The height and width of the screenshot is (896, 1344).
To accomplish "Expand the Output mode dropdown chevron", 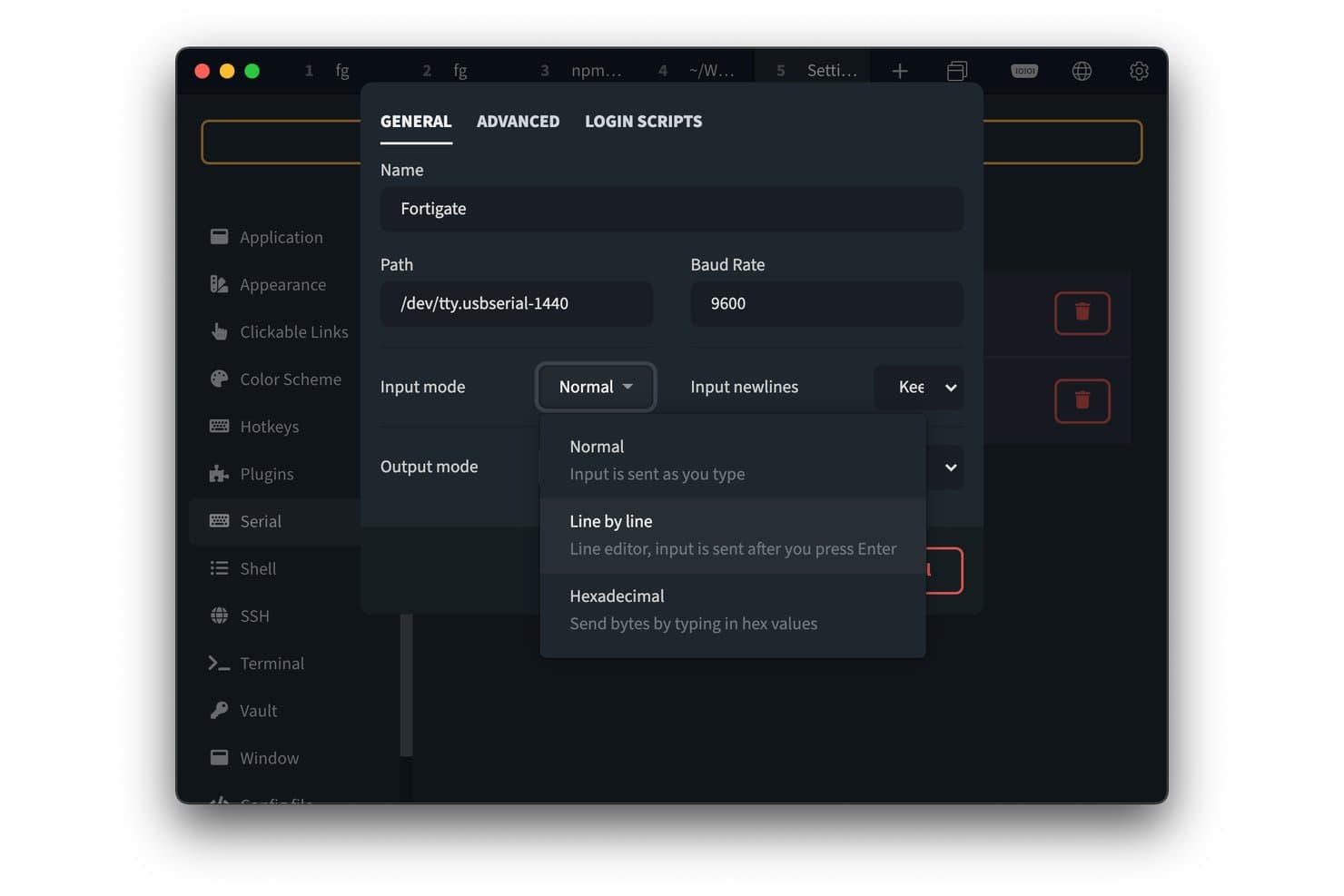I will [x=951, y=468].
